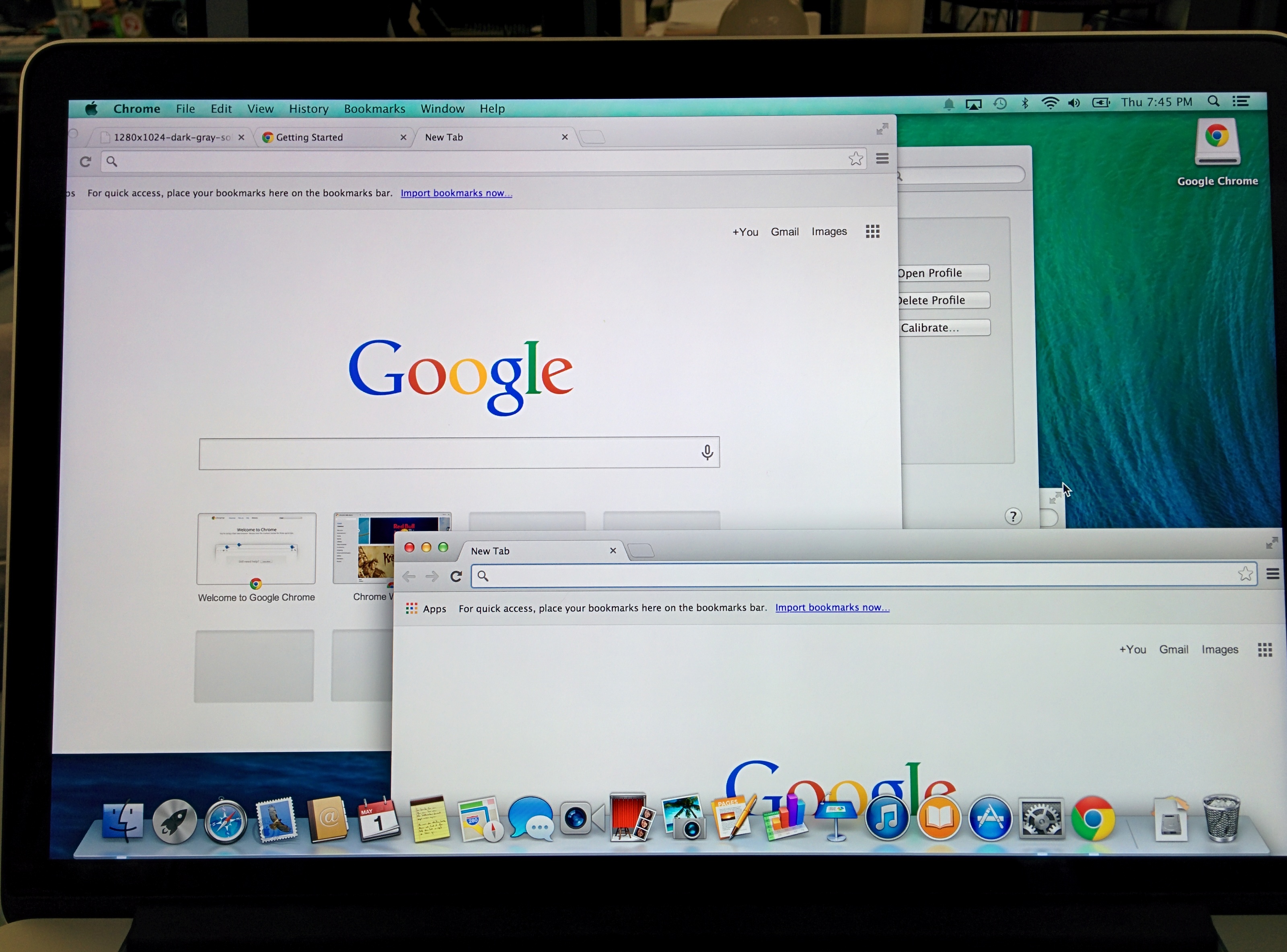Open Google apps grid in front window

tap(1264, 650)
